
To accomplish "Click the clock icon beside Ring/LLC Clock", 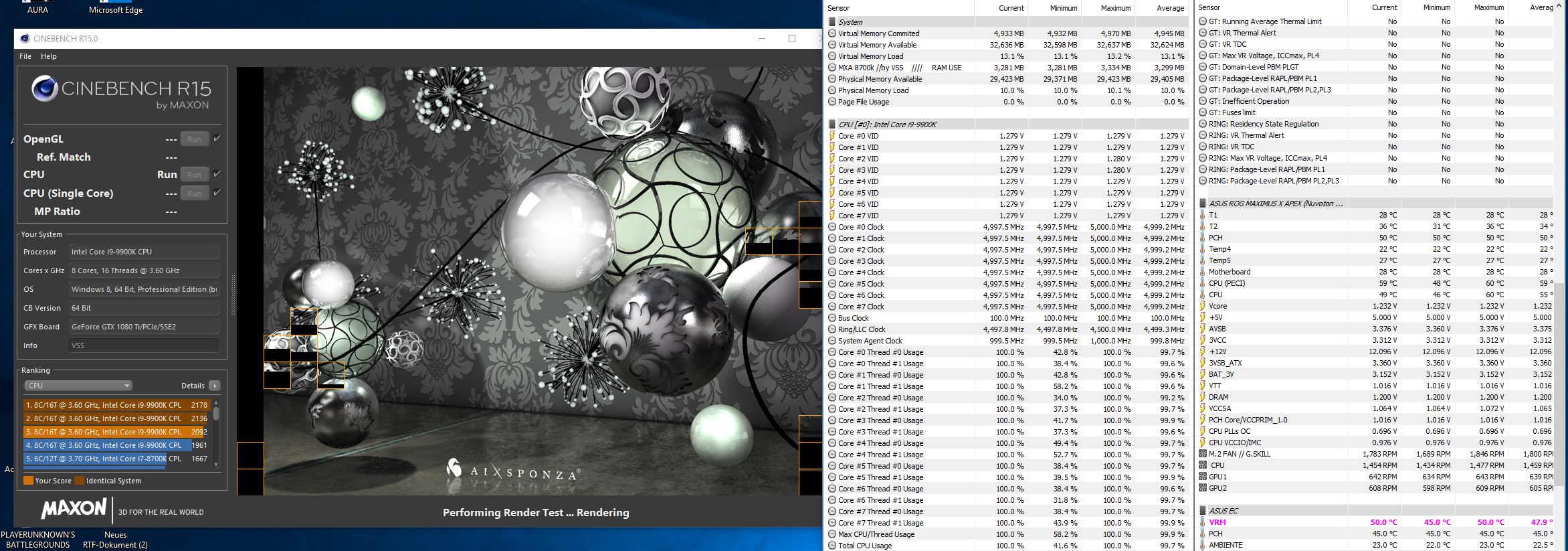I will click(832, 329).
